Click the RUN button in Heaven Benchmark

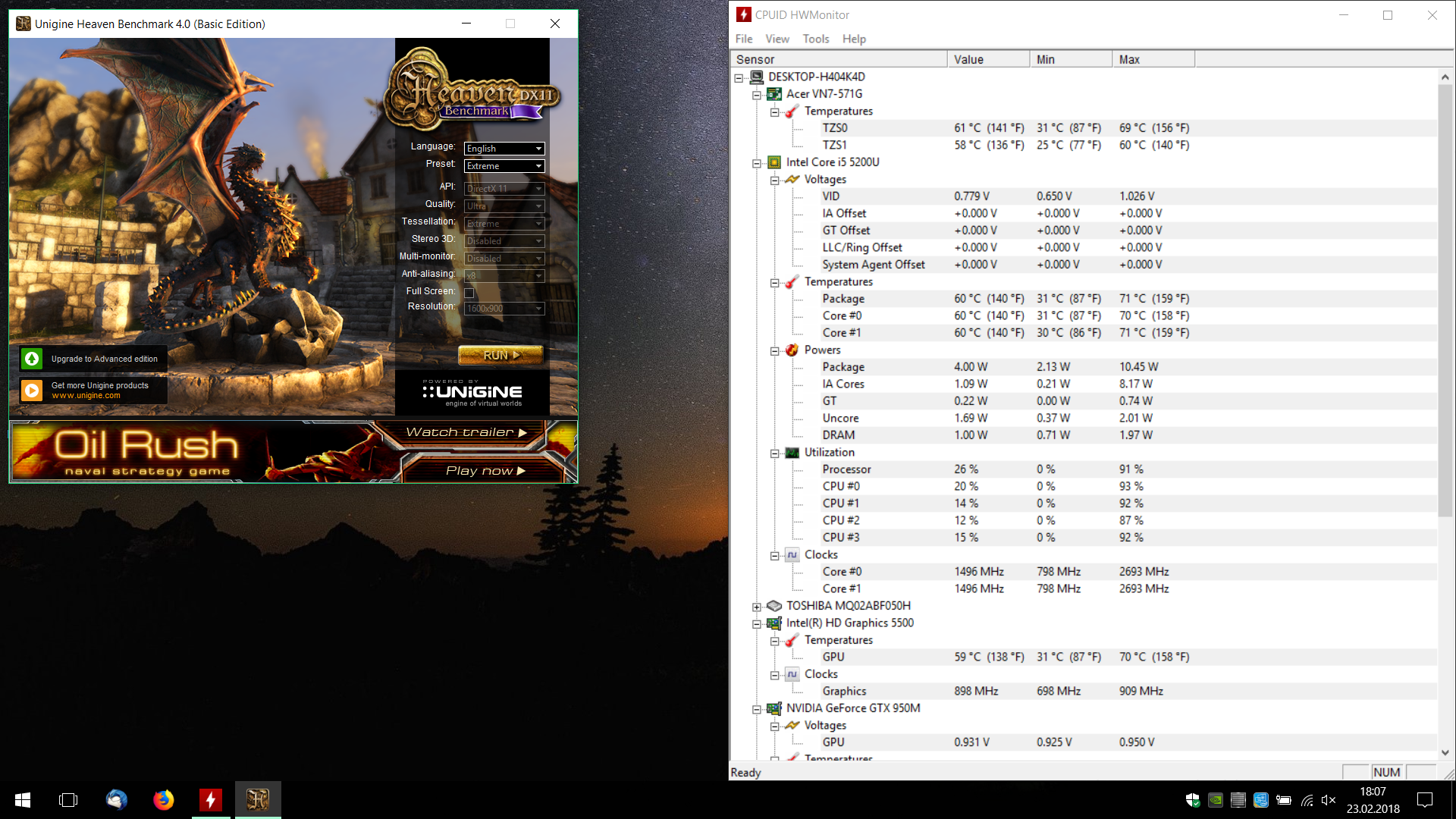coord(501,355)
